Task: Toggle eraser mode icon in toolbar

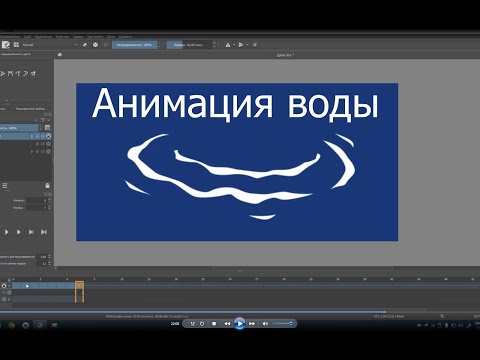Action: pos(85,45)
